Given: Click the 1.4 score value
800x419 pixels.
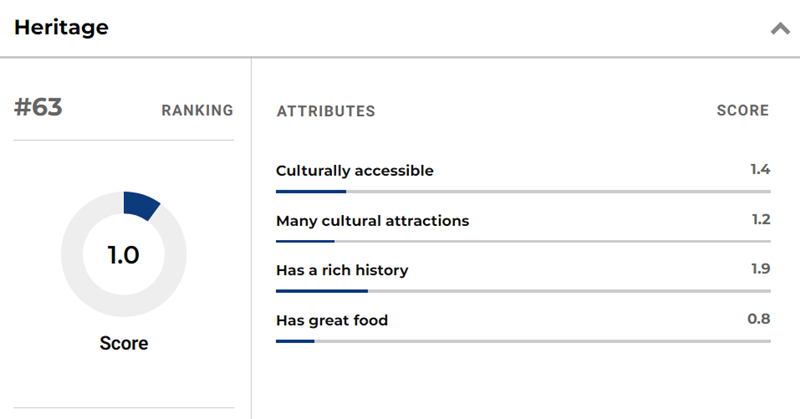Looking at the screenshot, I should 760,170.
